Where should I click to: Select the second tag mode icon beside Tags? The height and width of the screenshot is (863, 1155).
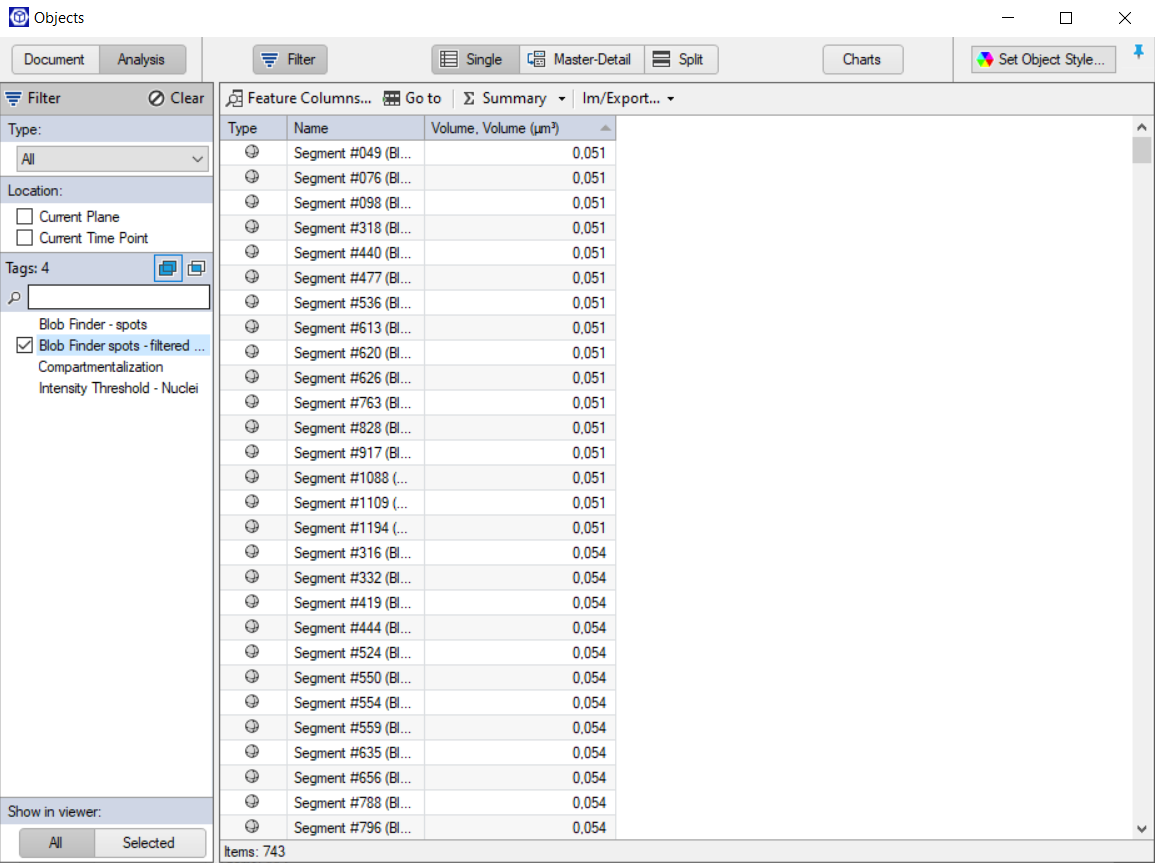click(x=196, y=268)
